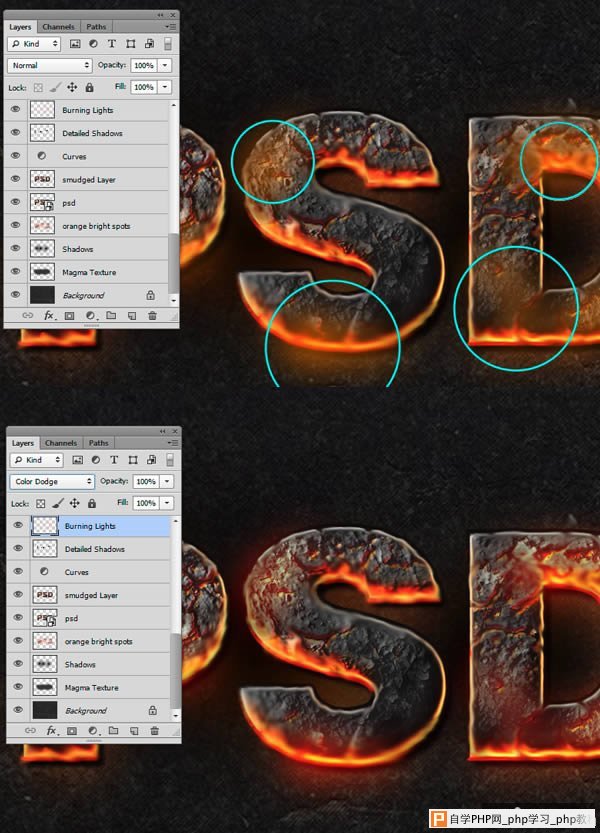Viewport: 600px width, 833px height.
Task: Hide Magma Texture layer in the Normal-mode panel
Action: 15,271
